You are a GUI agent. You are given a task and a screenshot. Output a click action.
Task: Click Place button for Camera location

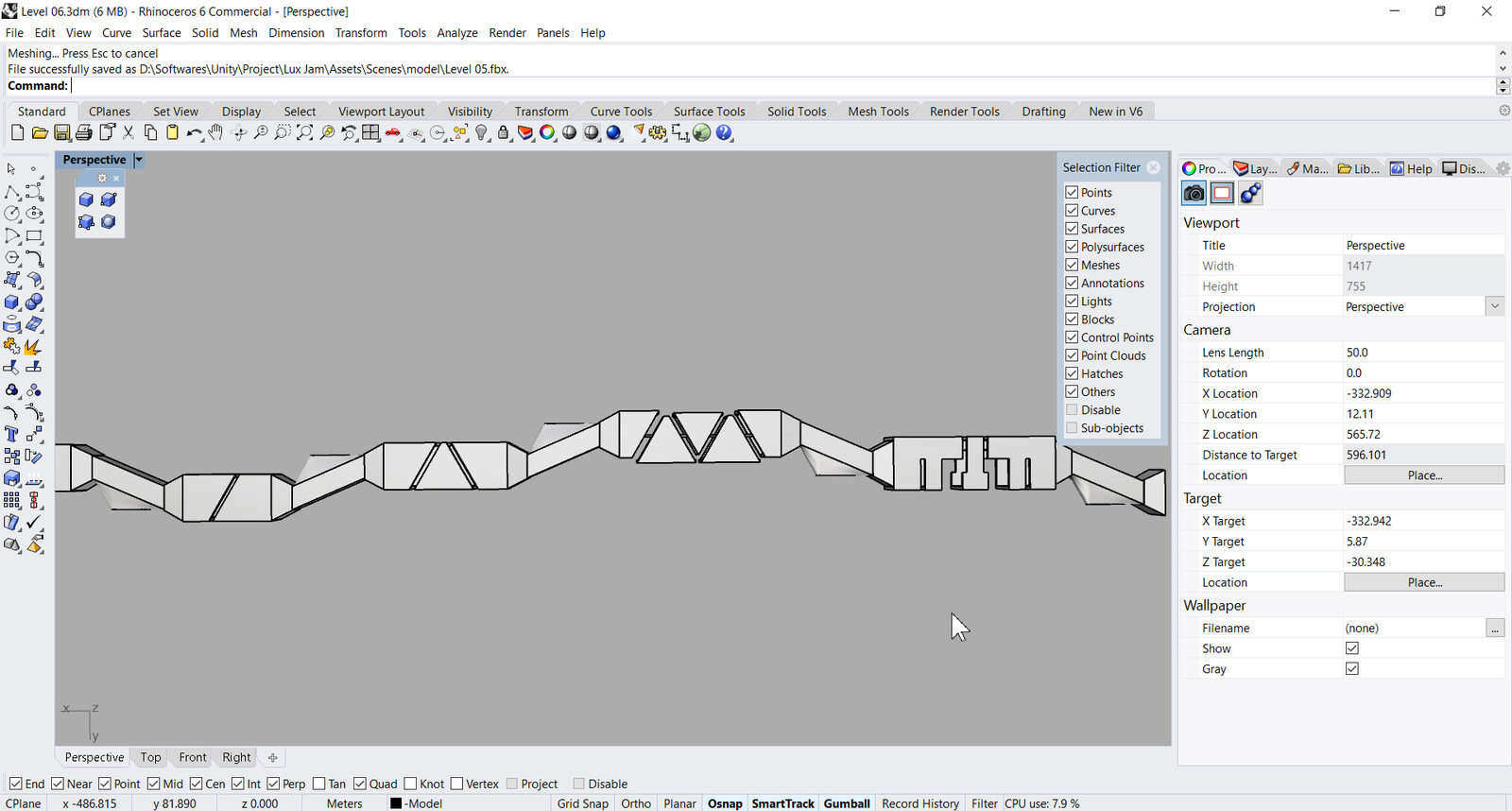[x=1424, y=475]
